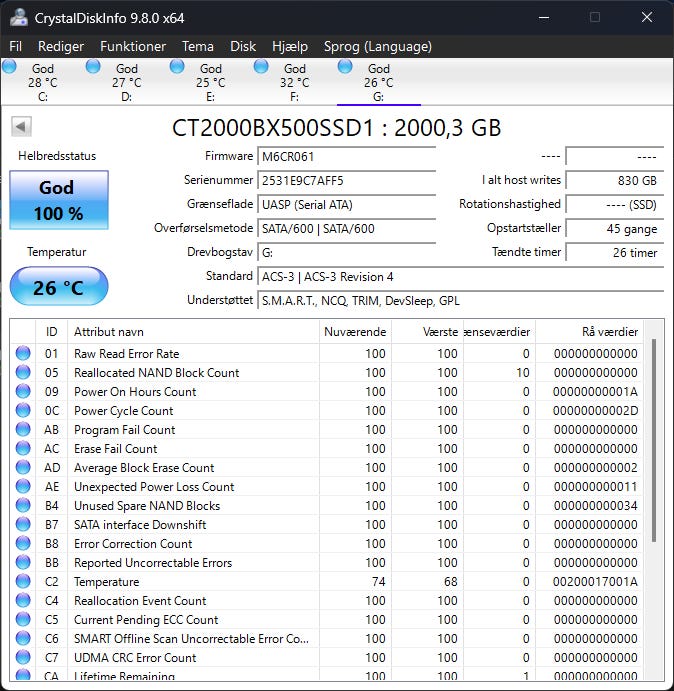This screenshot has width=674, height=691.
Task: Click status icon of SATA interface Downshift
Action: [x=23, y=524]
